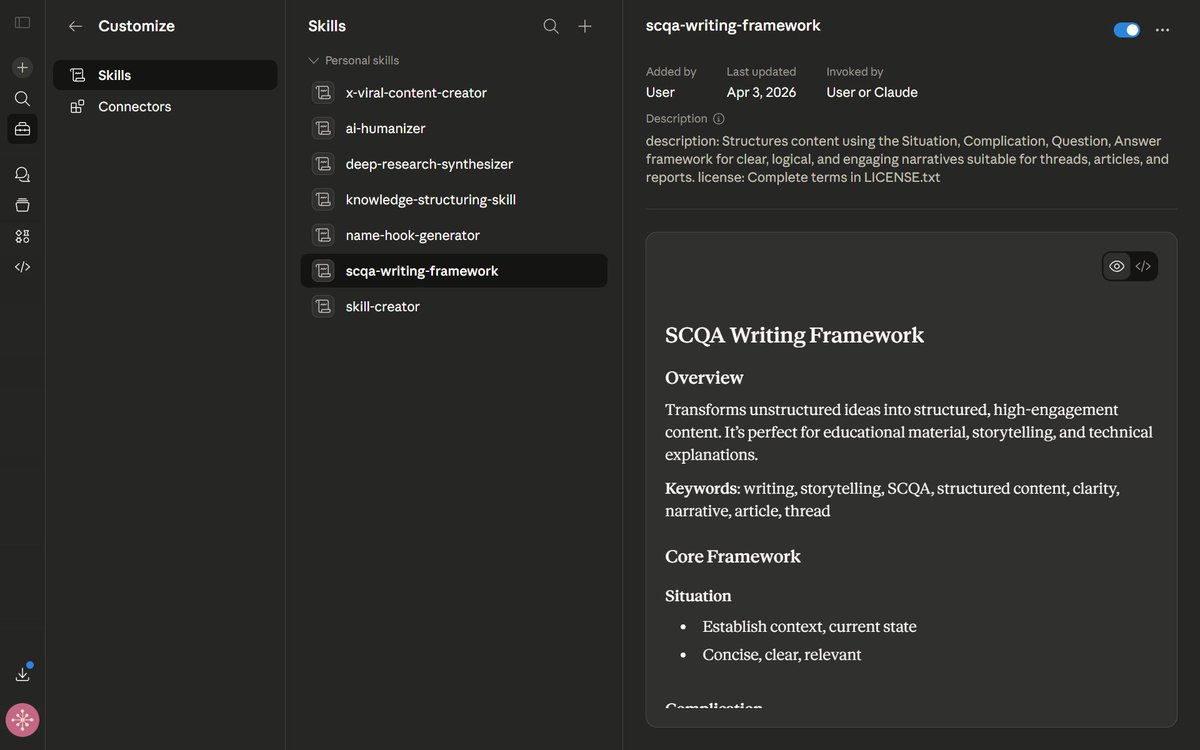Add a new skill with plus icon
The image size is (1200, 750).
(x=585, y=27)
